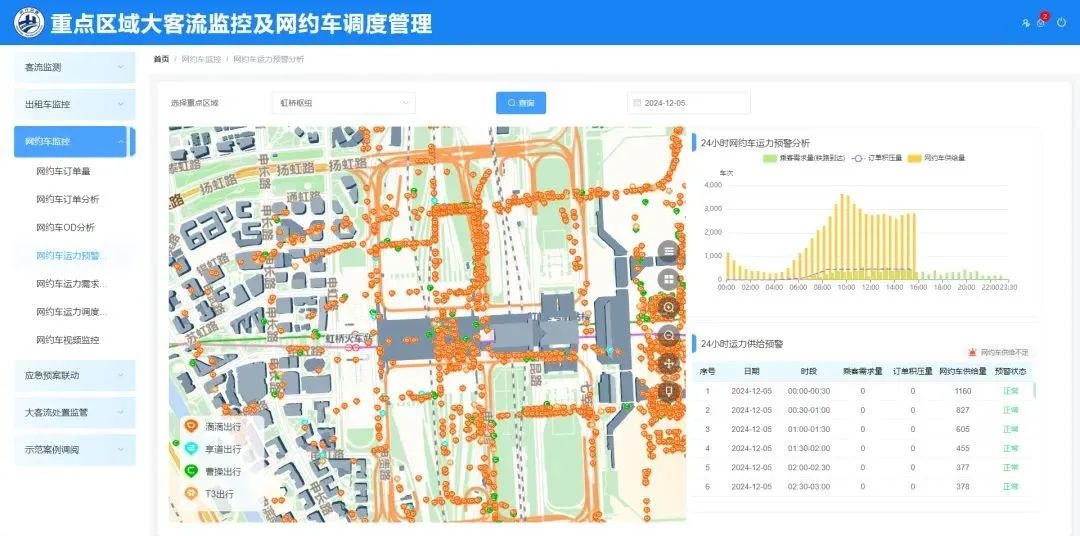This screenshot has width=1080, height=536.
Task: Toggle 订单积压量 legend series
Action: [x=877, y=158]
